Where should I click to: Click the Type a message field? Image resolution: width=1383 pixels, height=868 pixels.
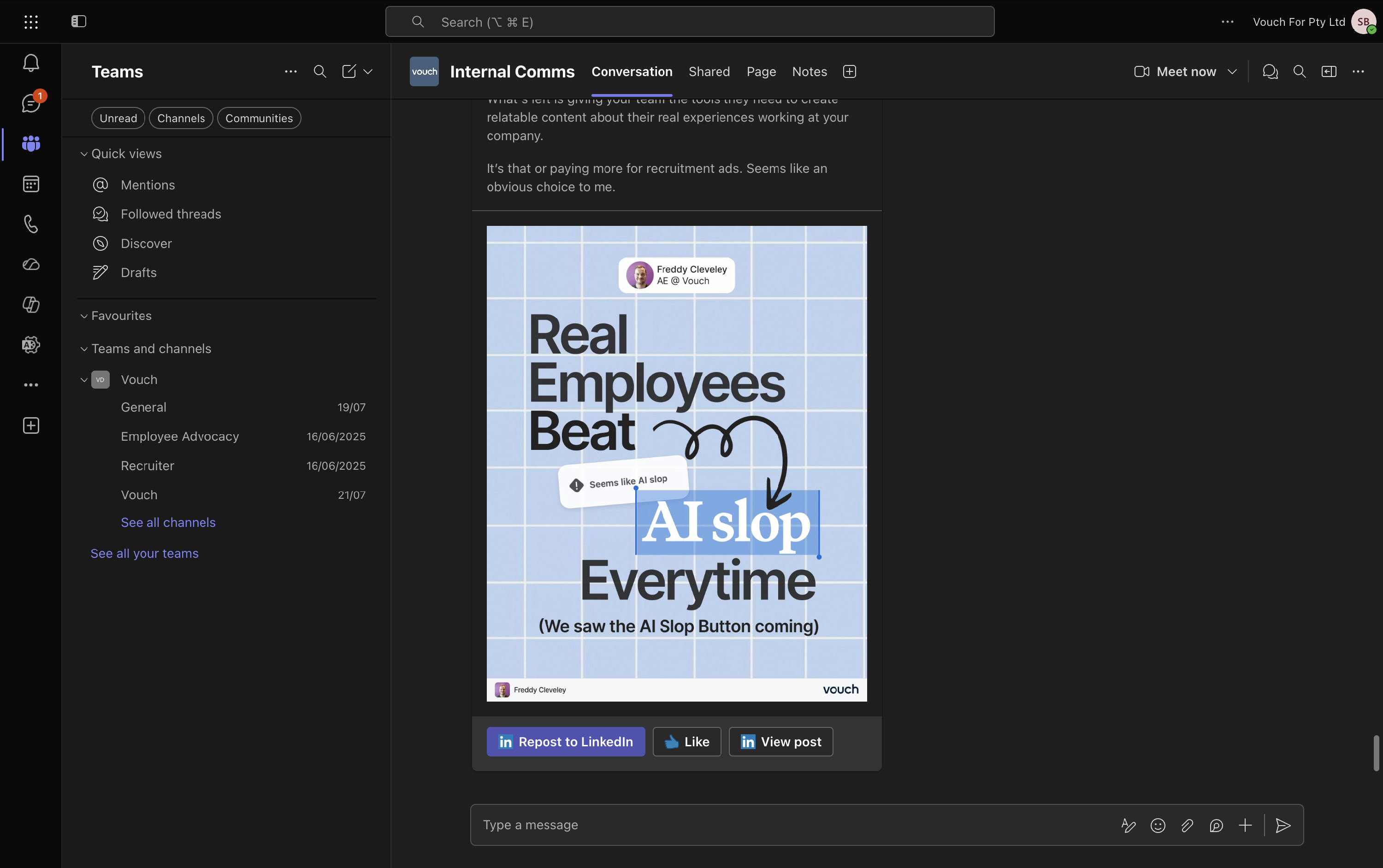(792, 825)
